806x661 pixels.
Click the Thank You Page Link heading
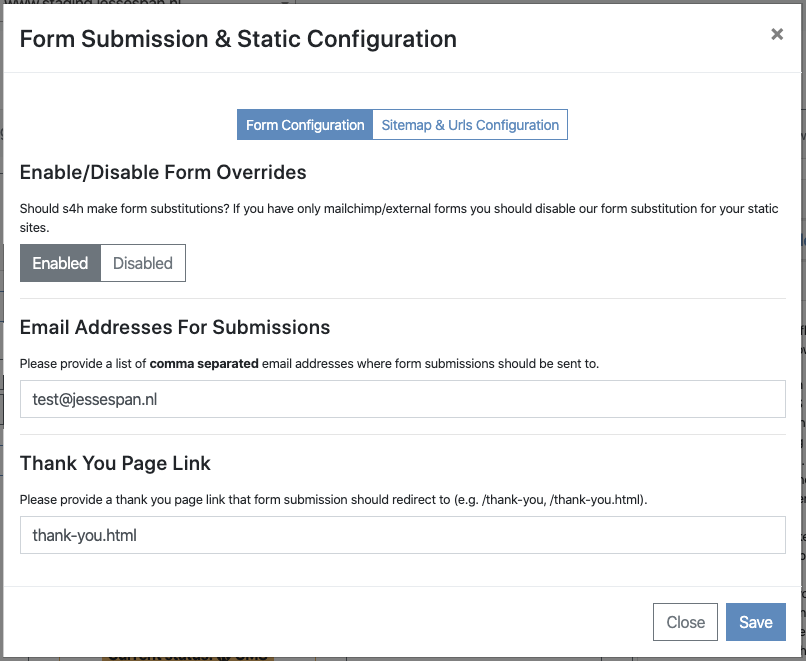pyautogui.click(x=115, y=463)
